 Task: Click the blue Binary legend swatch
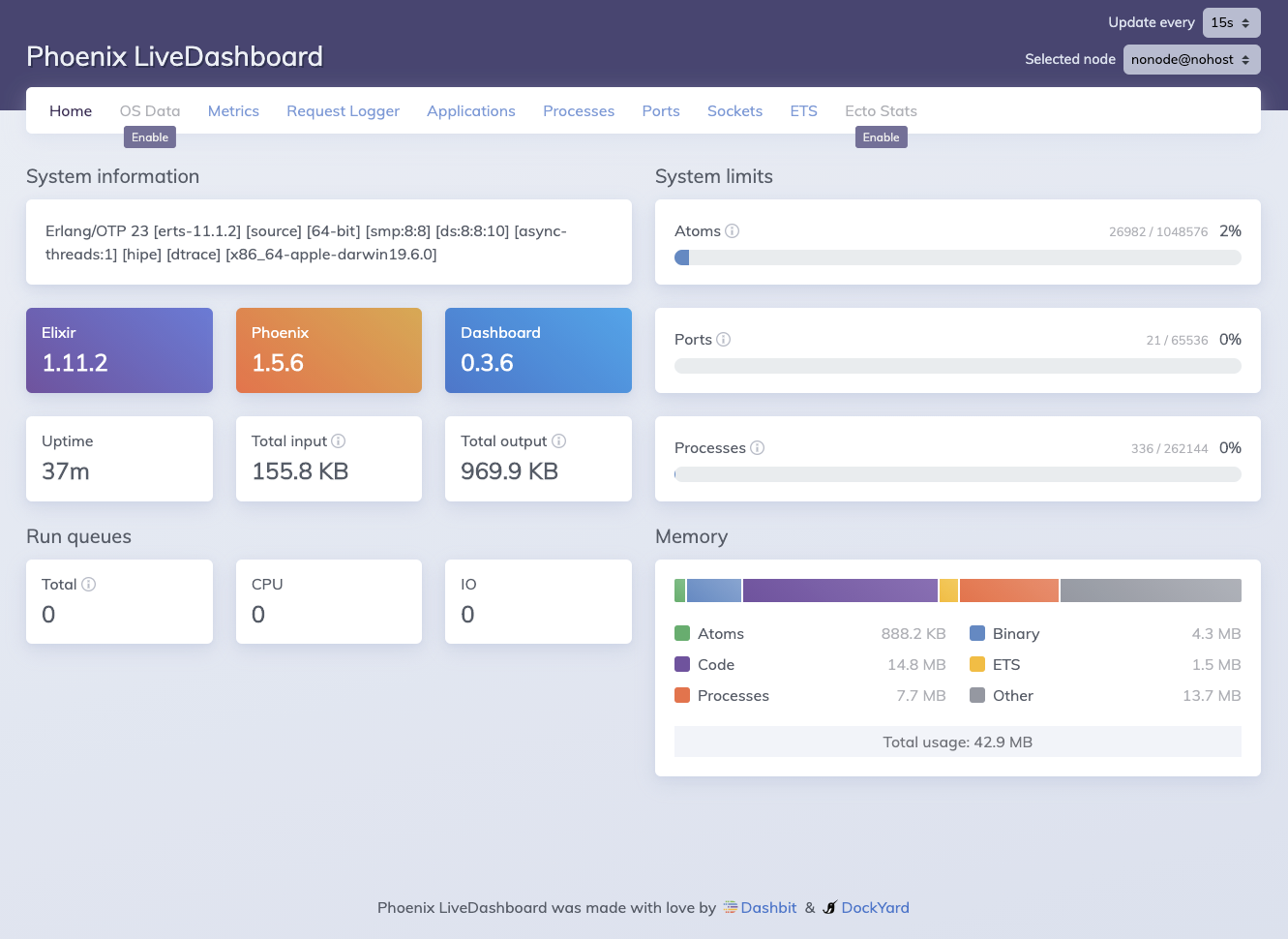click(977, 634)
